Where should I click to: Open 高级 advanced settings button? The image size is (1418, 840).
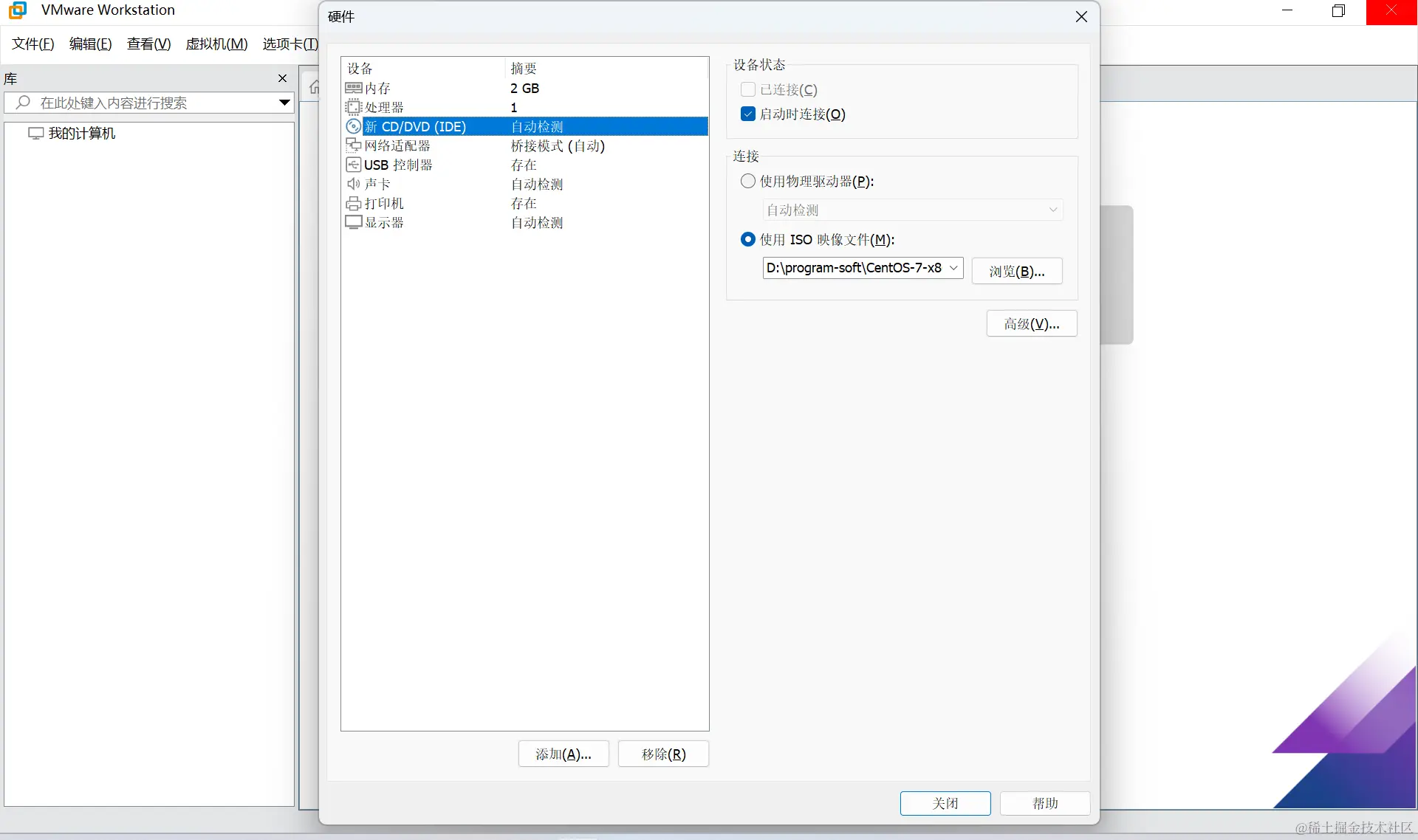1031,323
